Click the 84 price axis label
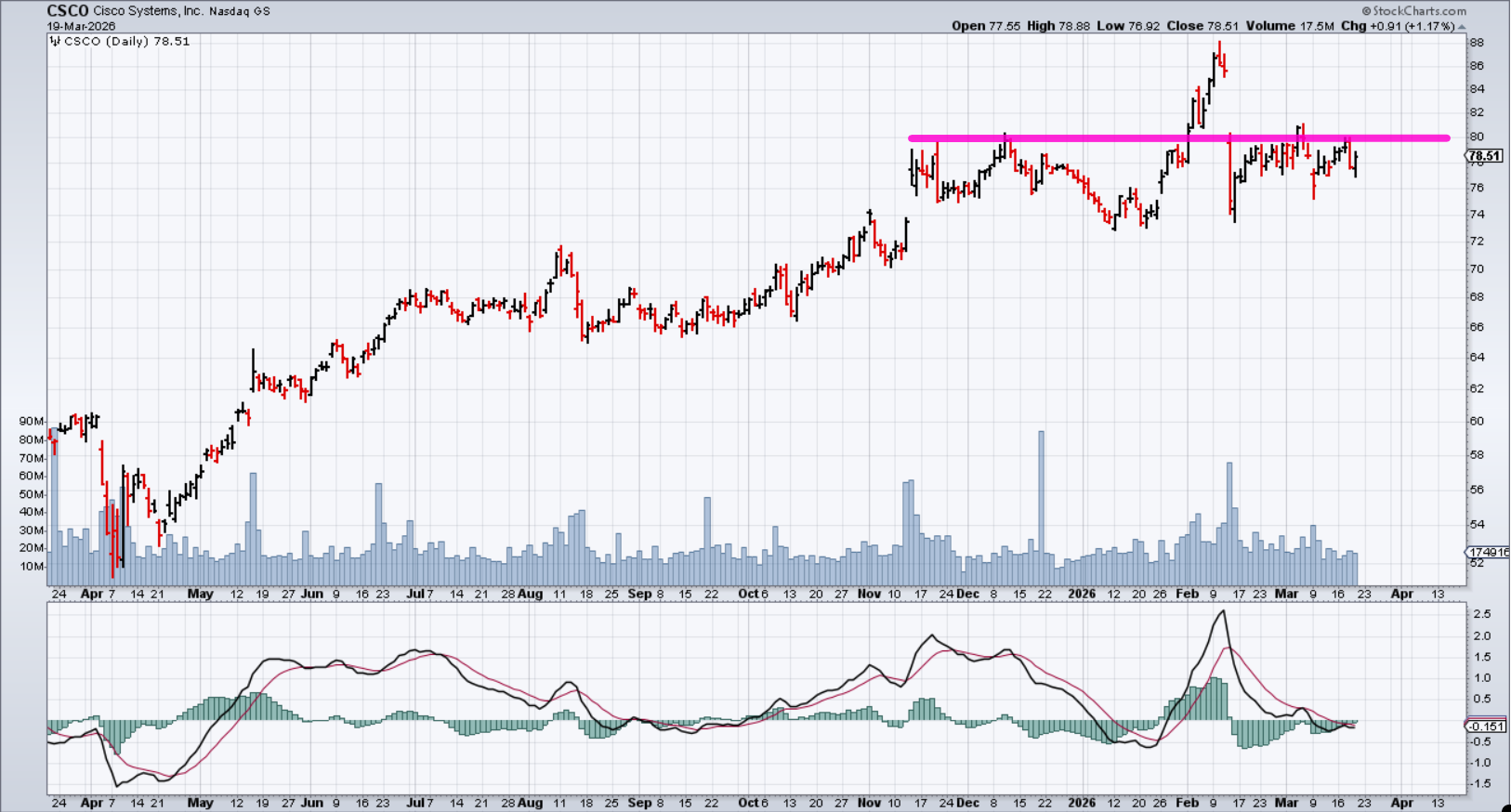The height and width of the screenshot is (812, 1511). pyautogui.click(x=1477, y=89)
